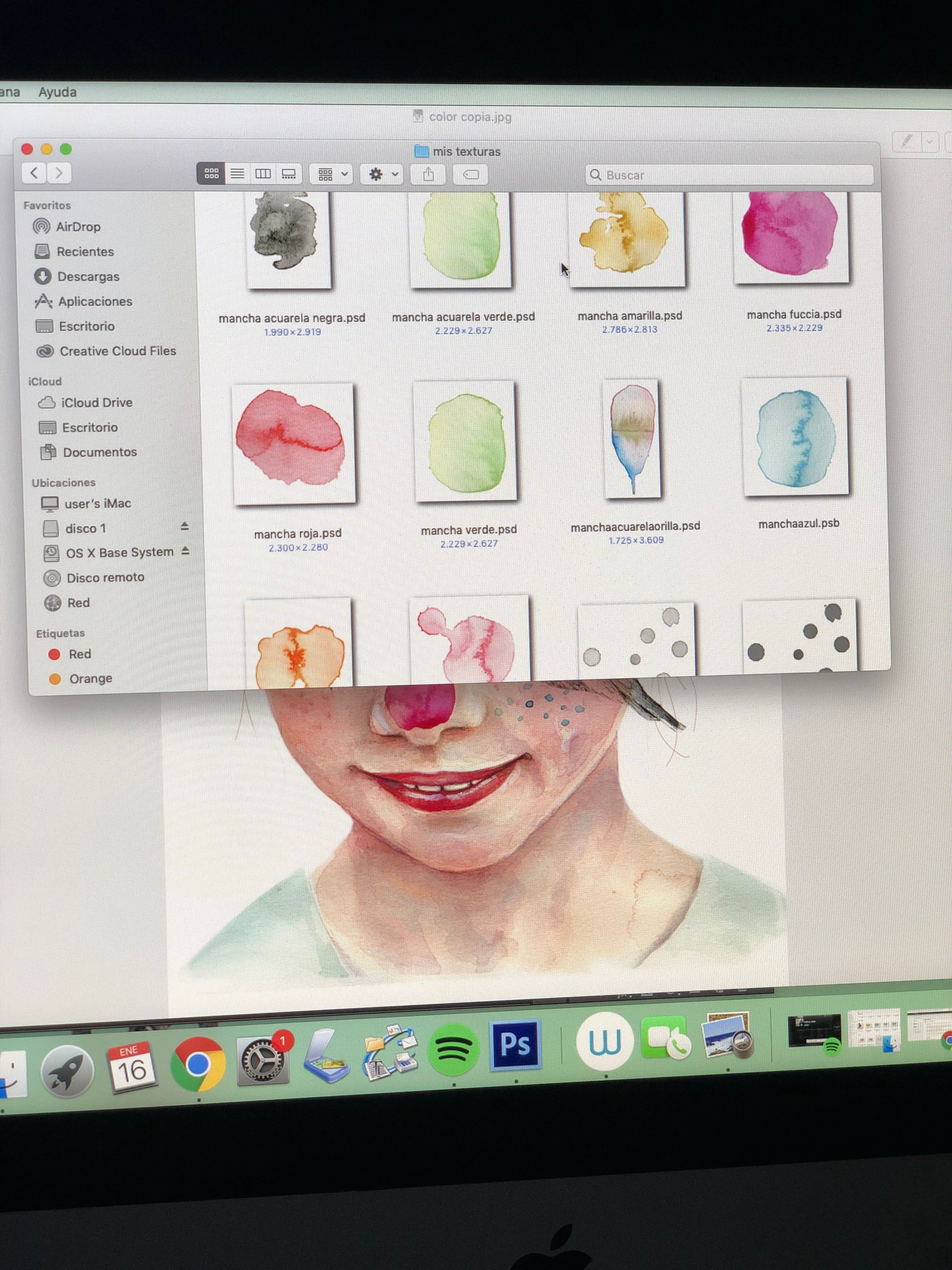
Task: Switch Finder to list view
Action: point(237,173)
